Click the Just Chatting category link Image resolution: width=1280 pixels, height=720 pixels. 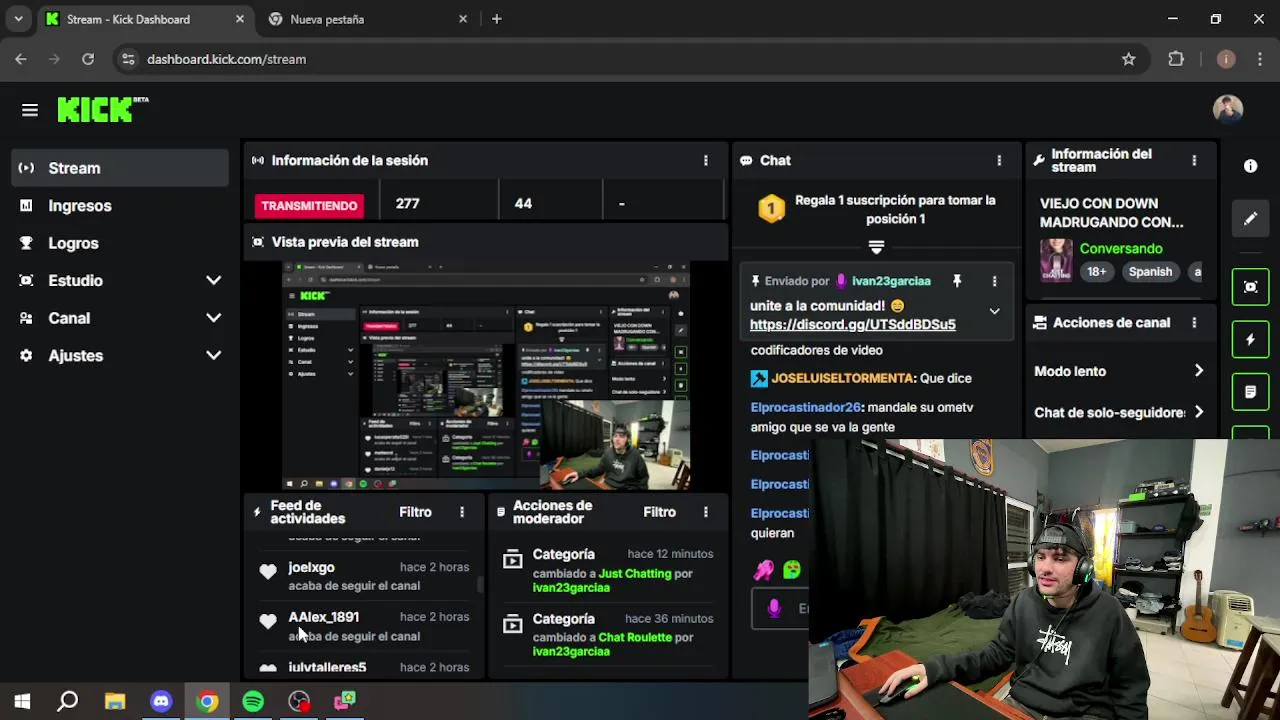(x=635, y=574)
